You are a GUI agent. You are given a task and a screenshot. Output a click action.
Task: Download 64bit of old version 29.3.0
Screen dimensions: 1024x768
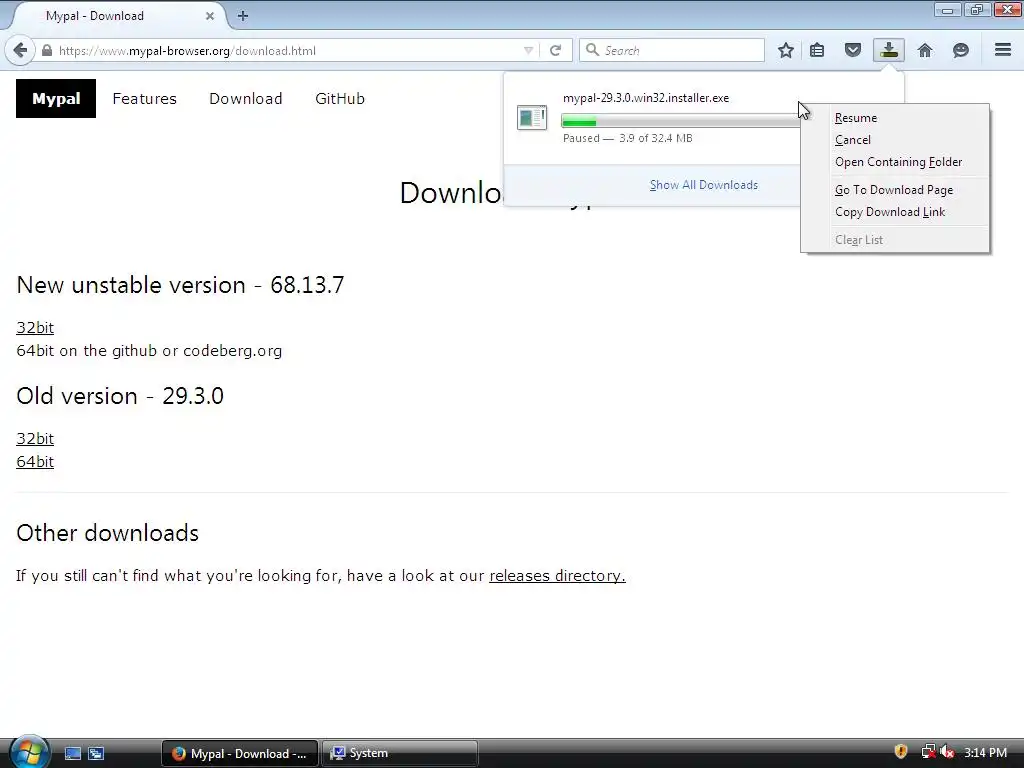click(35, 462)
